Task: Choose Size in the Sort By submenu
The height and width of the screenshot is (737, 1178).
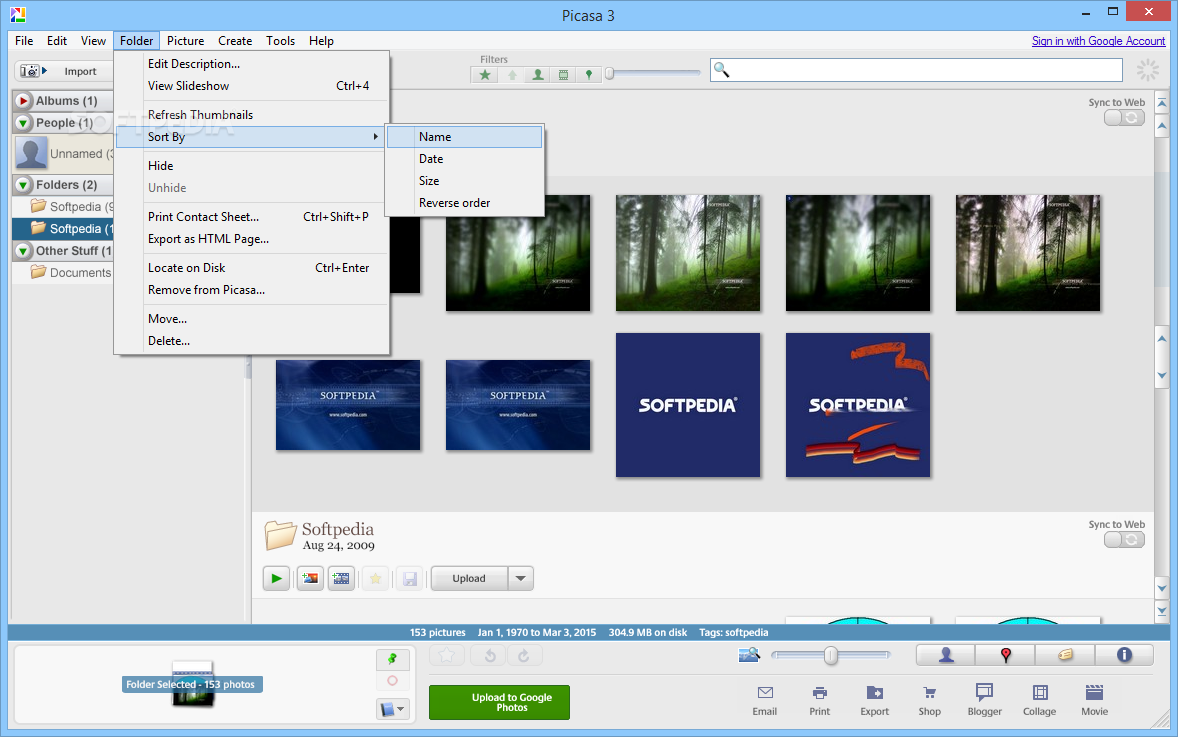Action: pos(464,181)
